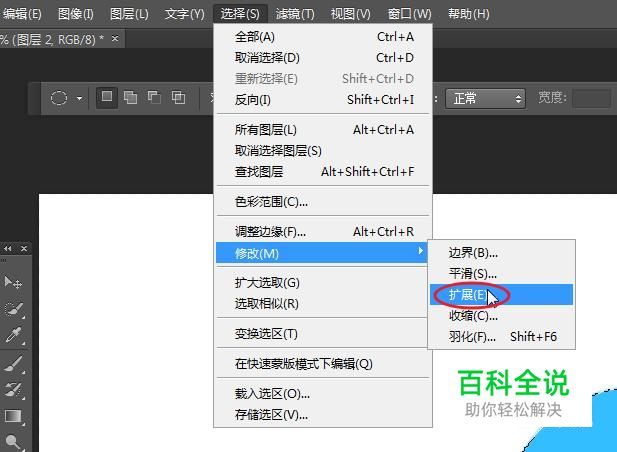This screenshot has height=452, width=617.
Task: Open the 编辑(E) menu
Action: click(x=22, y=14)
